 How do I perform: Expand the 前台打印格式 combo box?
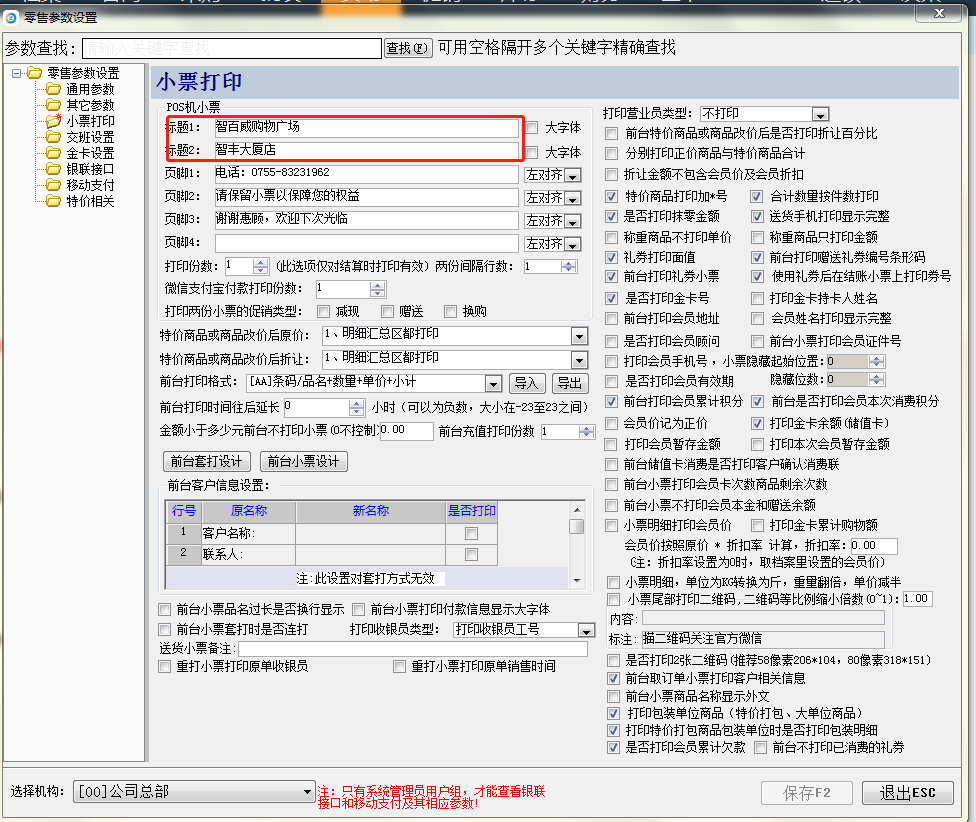coord(493,383)
